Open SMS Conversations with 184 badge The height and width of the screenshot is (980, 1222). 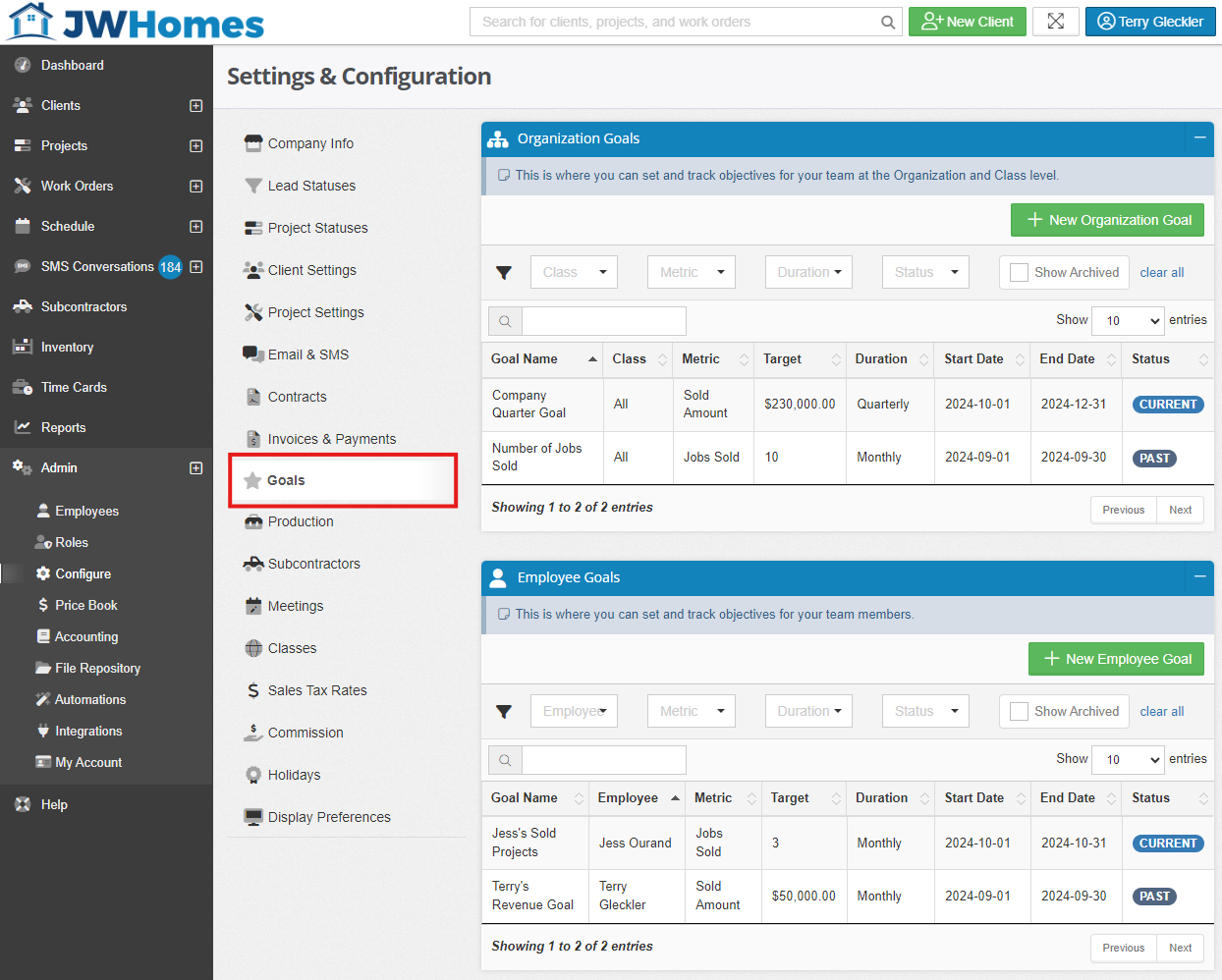[97, 267]
